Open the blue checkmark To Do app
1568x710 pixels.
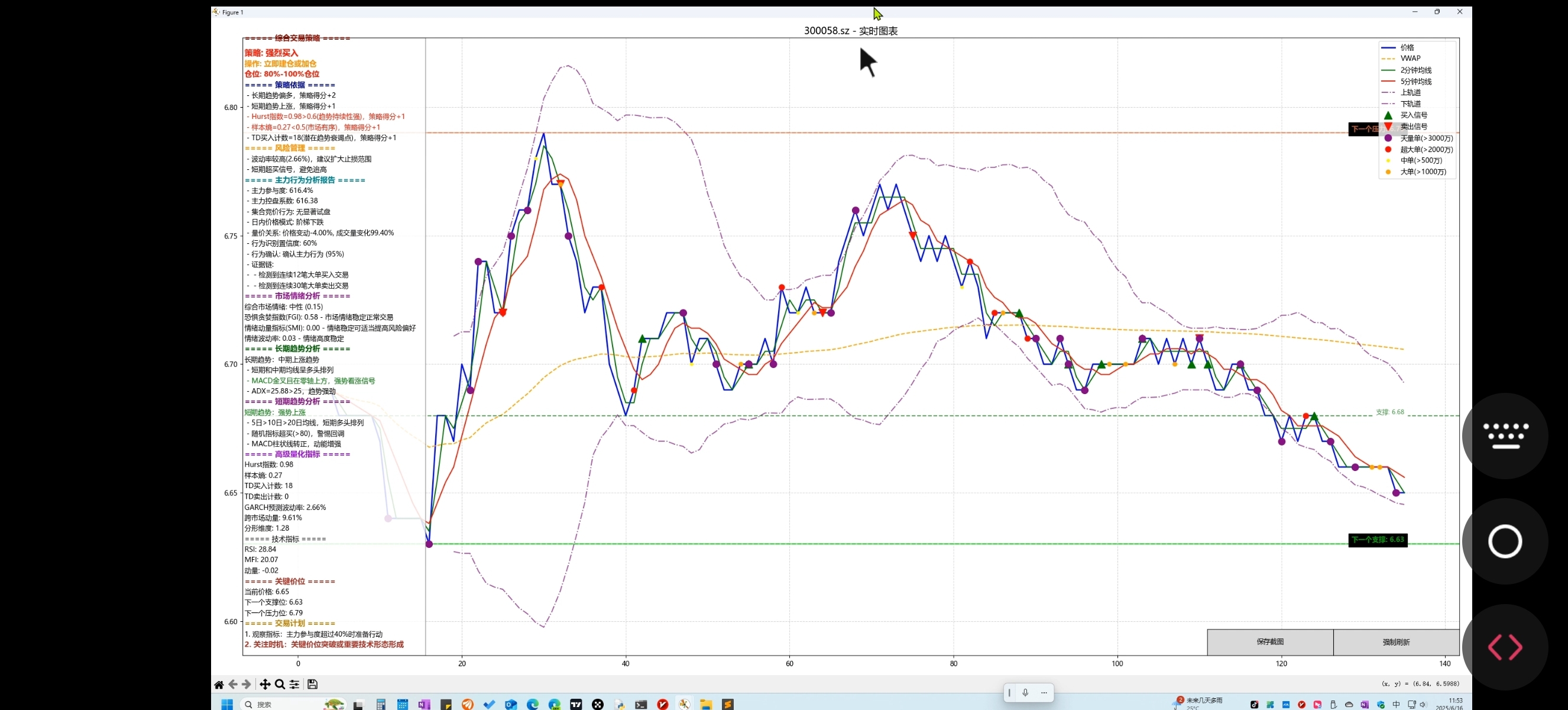[490, 705]
